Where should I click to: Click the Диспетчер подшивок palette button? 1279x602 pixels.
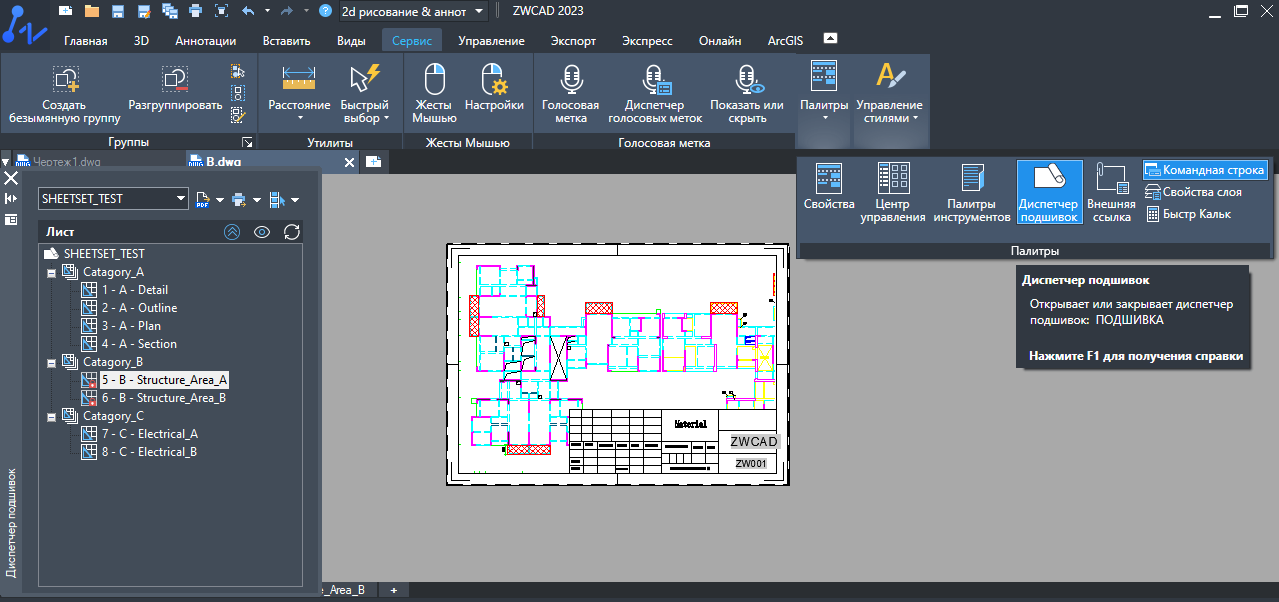tap(1049, 192)
